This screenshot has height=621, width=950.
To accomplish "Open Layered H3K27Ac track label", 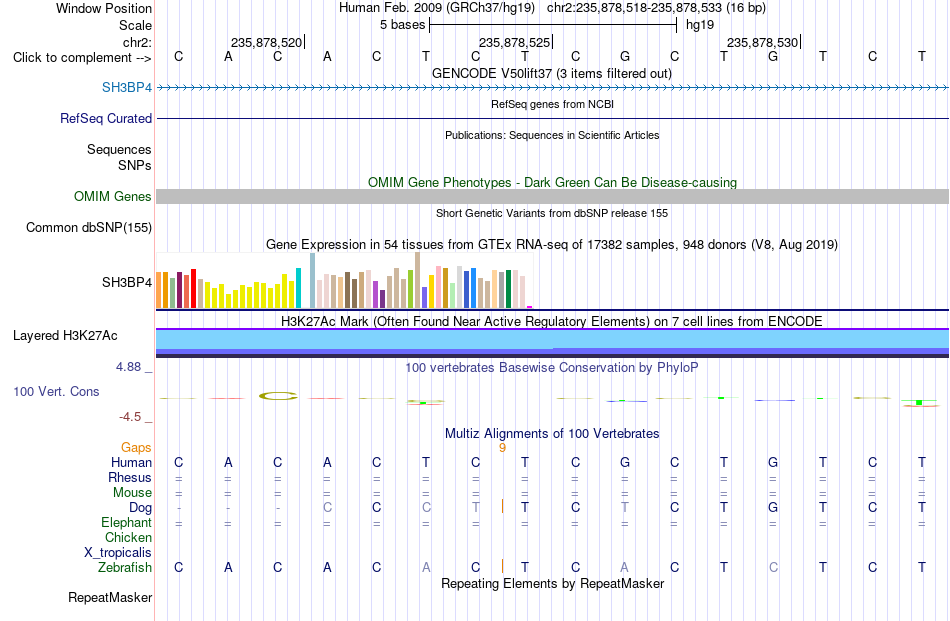I will [x=65, y=336].
